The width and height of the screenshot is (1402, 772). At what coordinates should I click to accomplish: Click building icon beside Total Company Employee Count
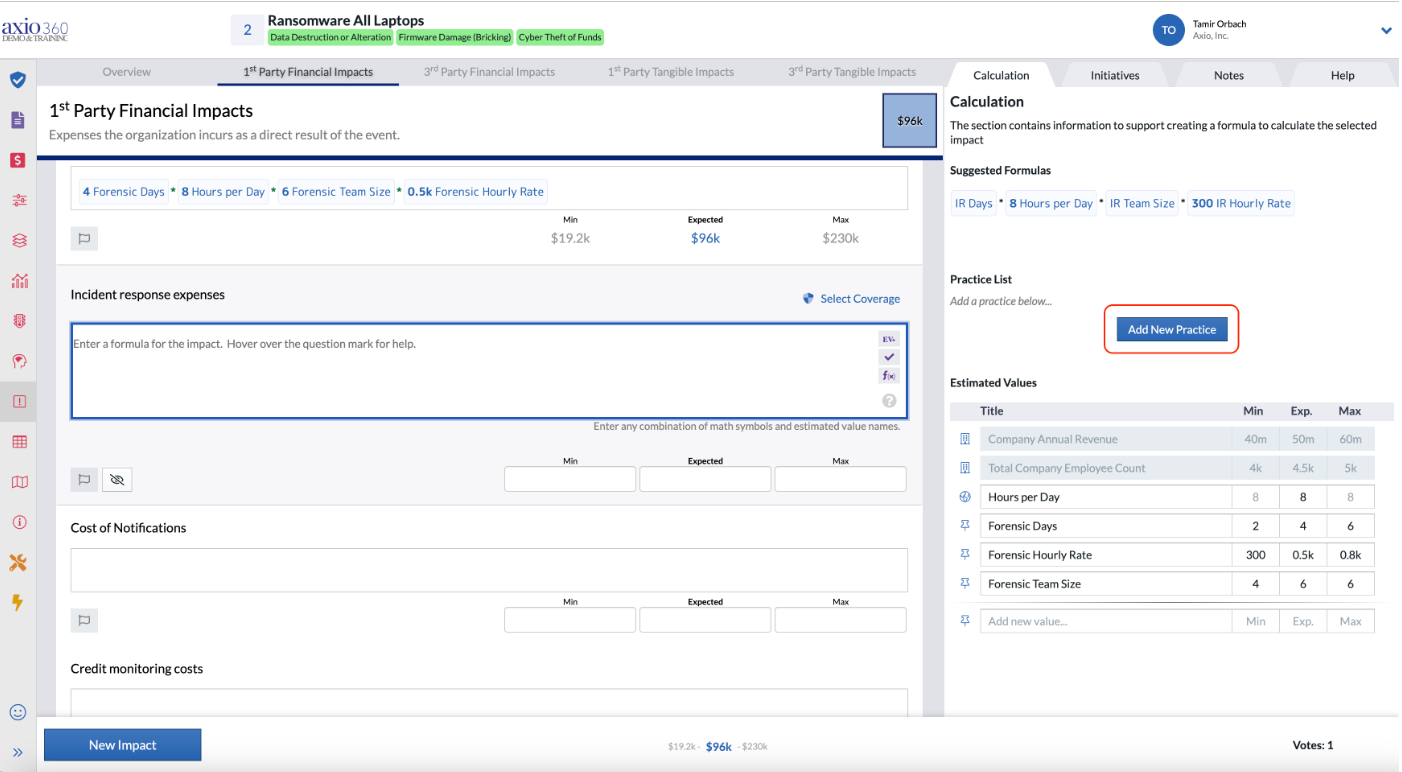click(x=965, y=468)
